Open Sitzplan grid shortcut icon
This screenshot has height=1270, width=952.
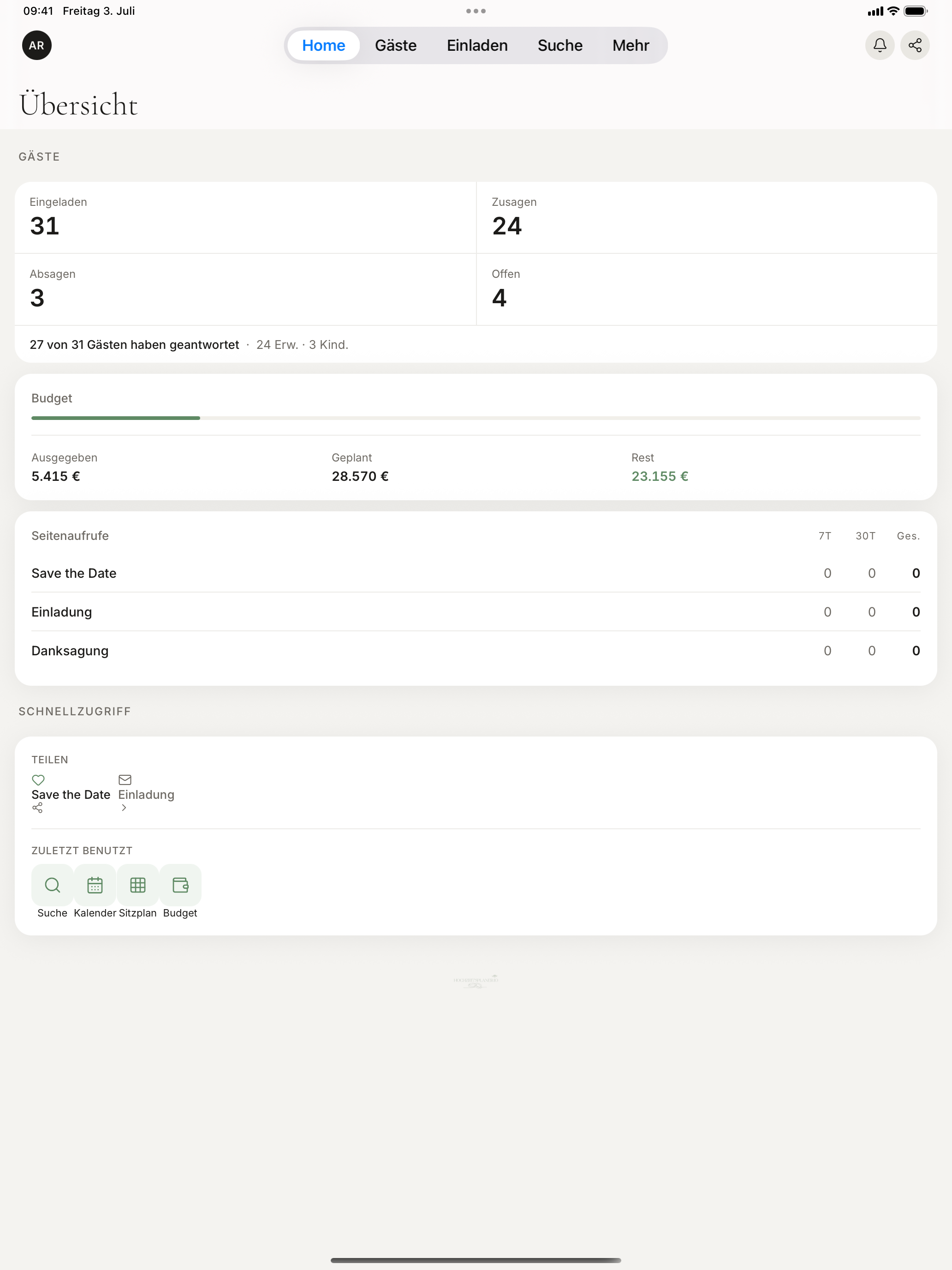(x=138, y=885)
